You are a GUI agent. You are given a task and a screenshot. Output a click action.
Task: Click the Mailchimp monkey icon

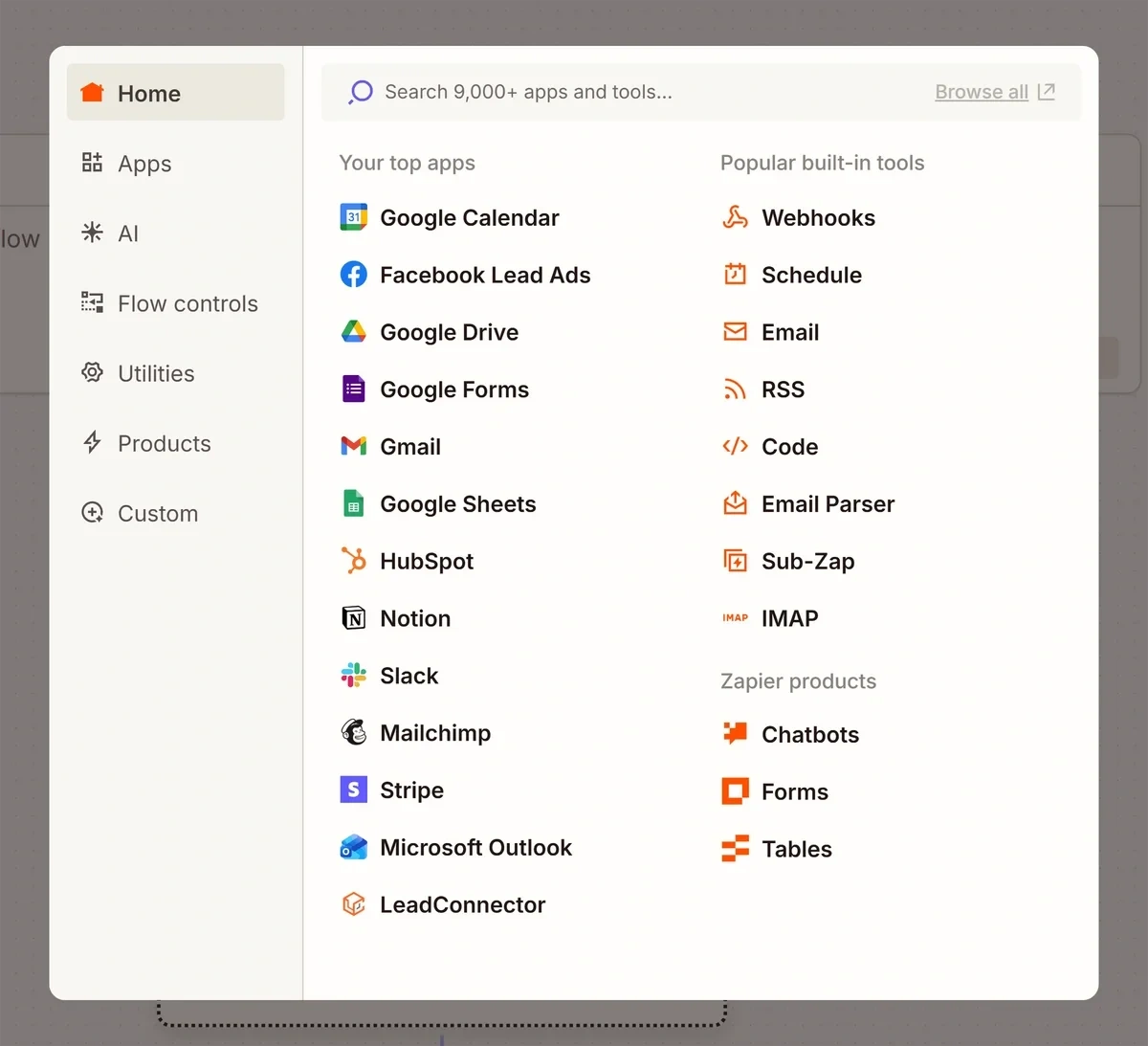(x=354, y=733)
